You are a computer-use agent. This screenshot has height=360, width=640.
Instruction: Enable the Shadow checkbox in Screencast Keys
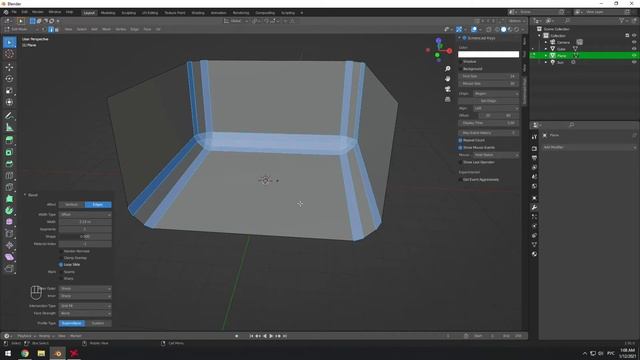click(x=460, y=62)
